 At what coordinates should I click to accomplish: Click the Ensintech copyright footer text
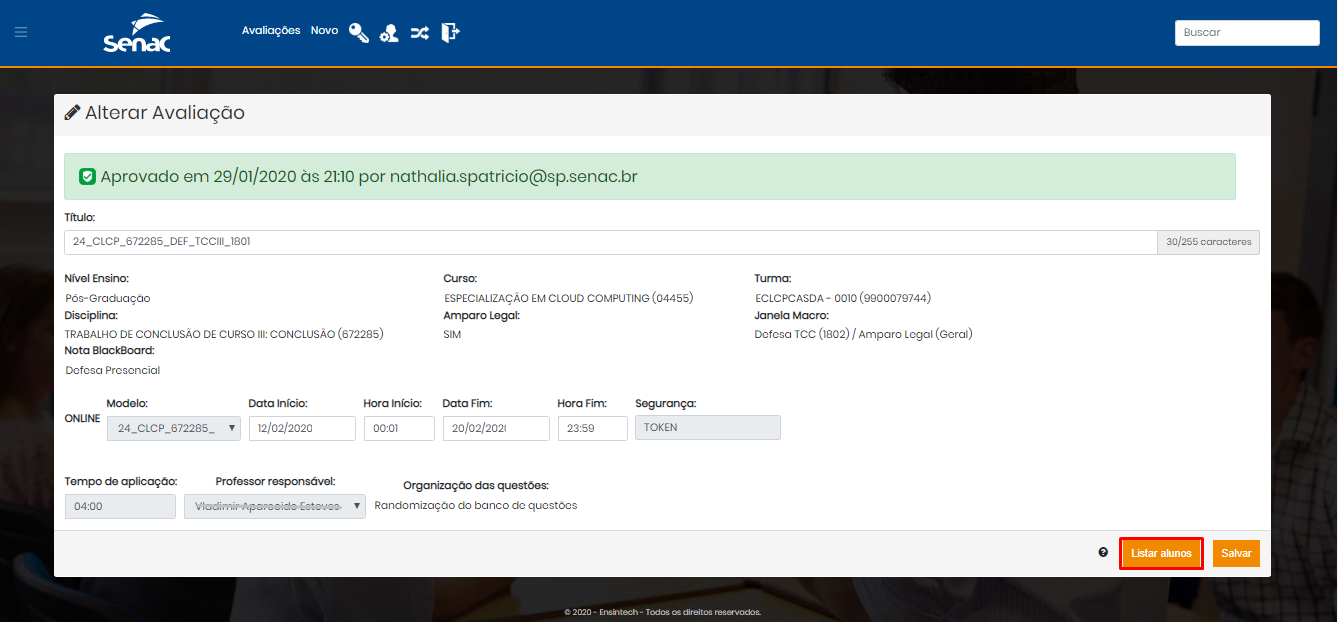(x=662, y=612)
